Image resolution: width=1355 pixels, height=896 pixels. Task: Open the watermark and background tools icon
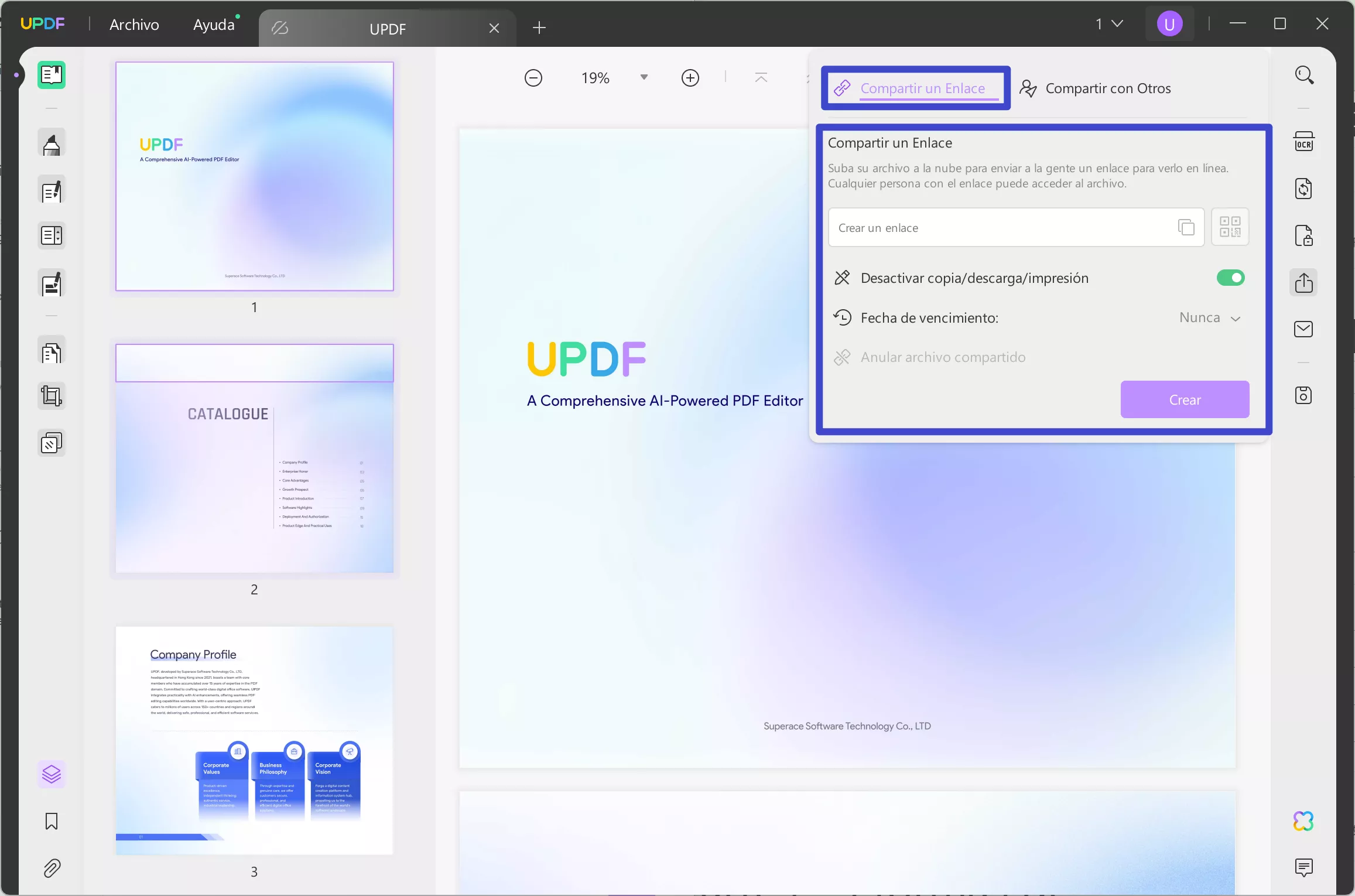click(x=52, y=443)
